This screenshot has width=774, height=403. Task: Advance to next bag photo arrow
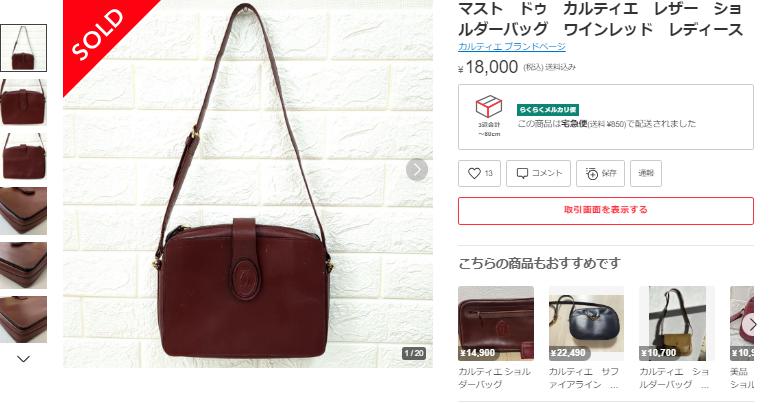[417, 170]
